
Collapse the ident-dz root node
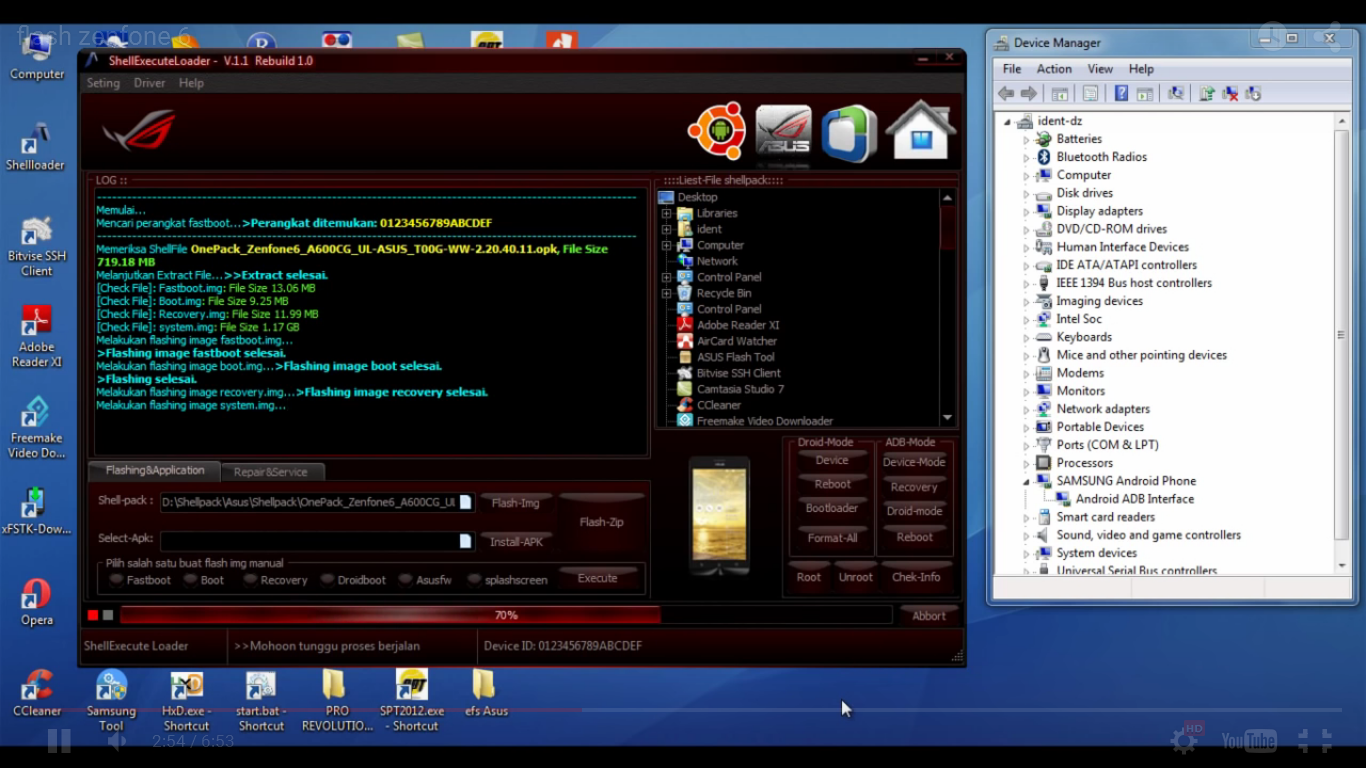(1008, 122)
